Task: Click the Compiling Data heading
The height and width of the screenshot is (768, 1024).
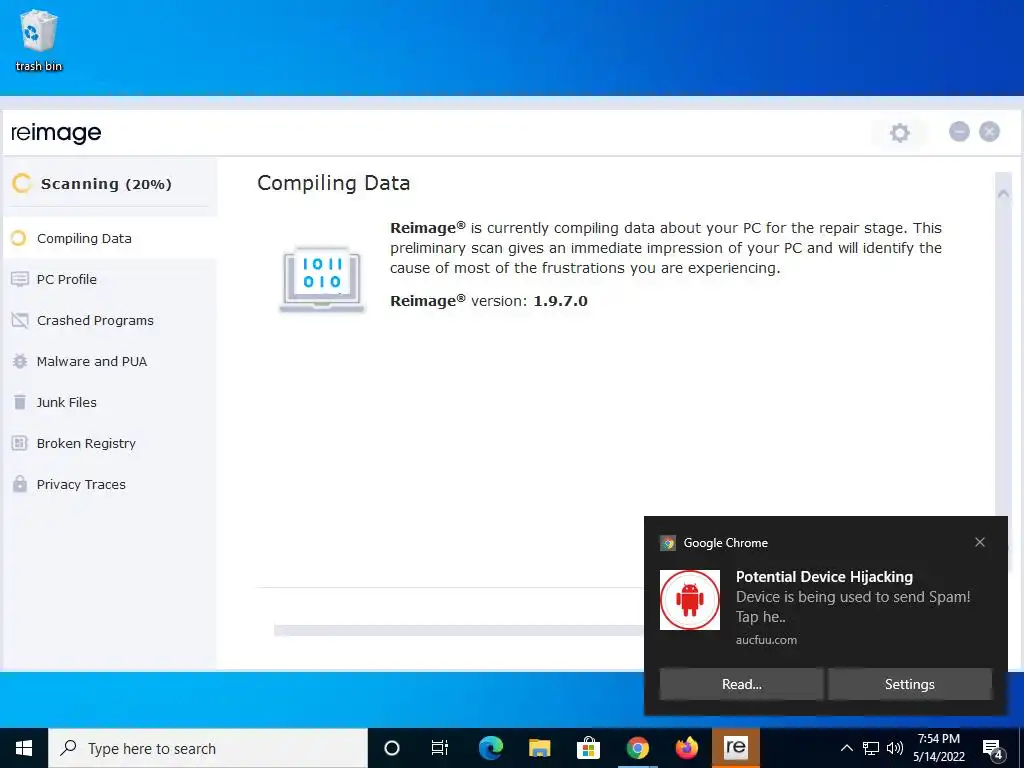Action: click(334, 183)
